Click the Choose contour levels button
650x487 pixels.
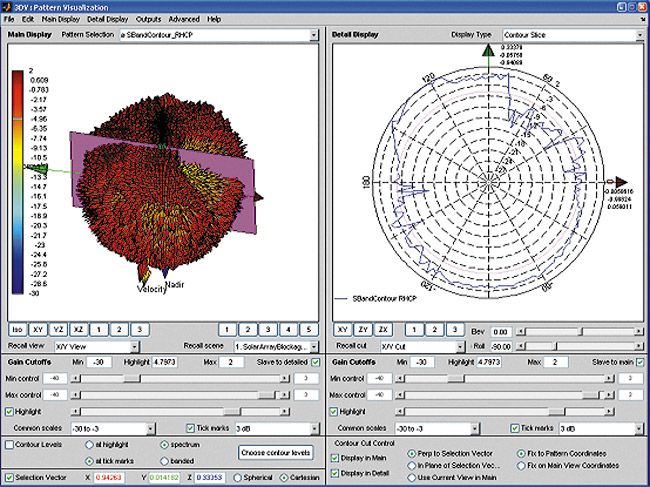274,453
